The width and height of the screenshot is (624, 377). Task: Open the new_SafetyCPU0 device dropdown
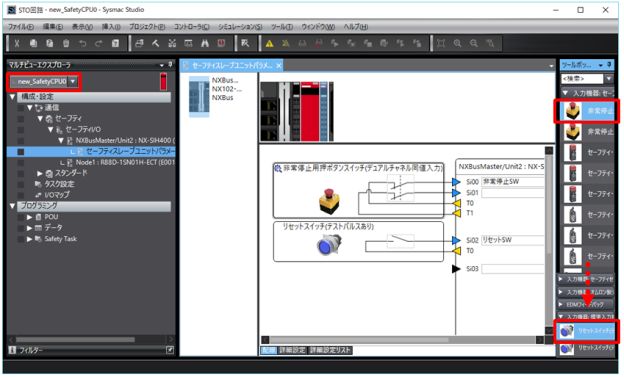[x=73, y=82]
